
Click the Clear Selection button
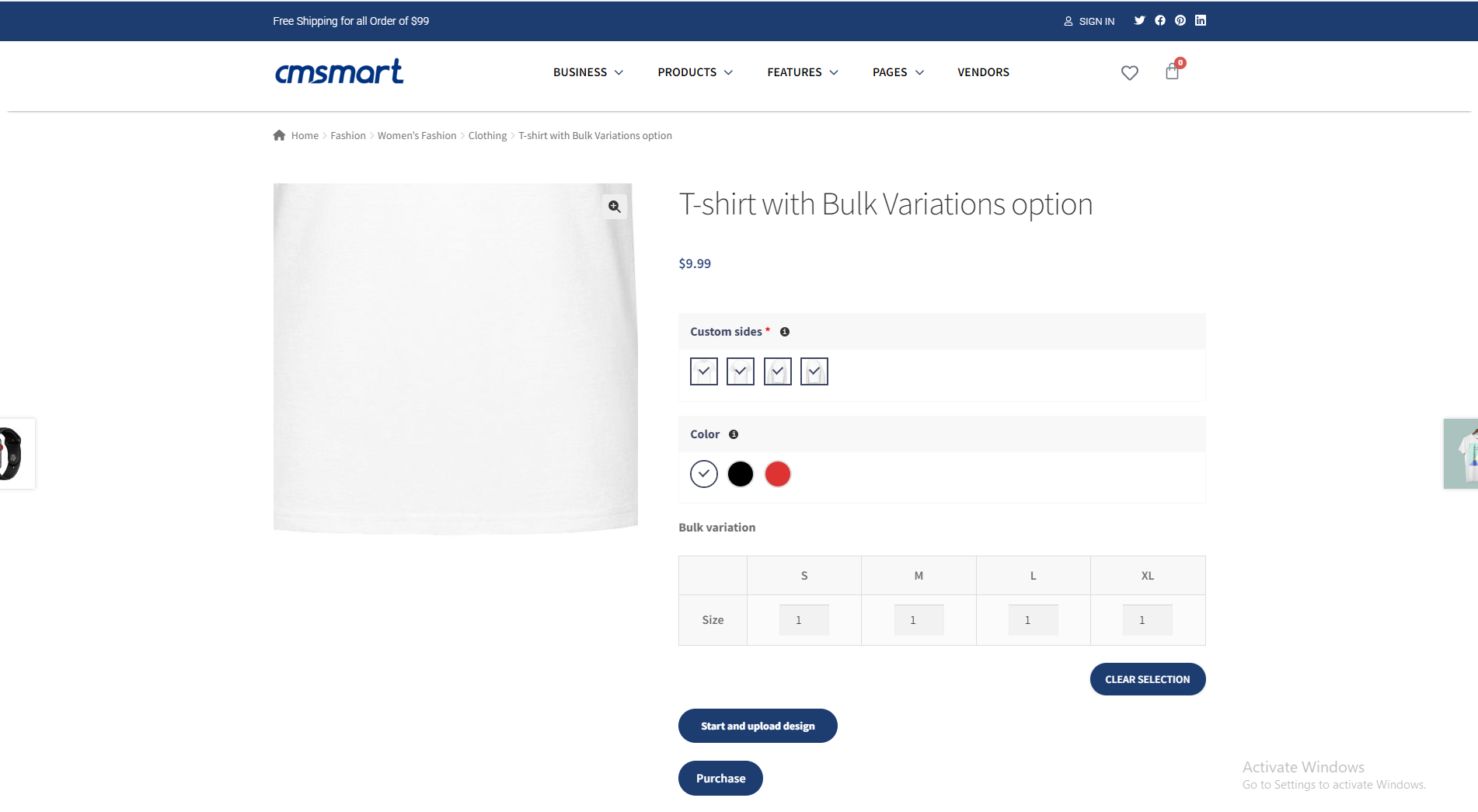point(1148,679)
